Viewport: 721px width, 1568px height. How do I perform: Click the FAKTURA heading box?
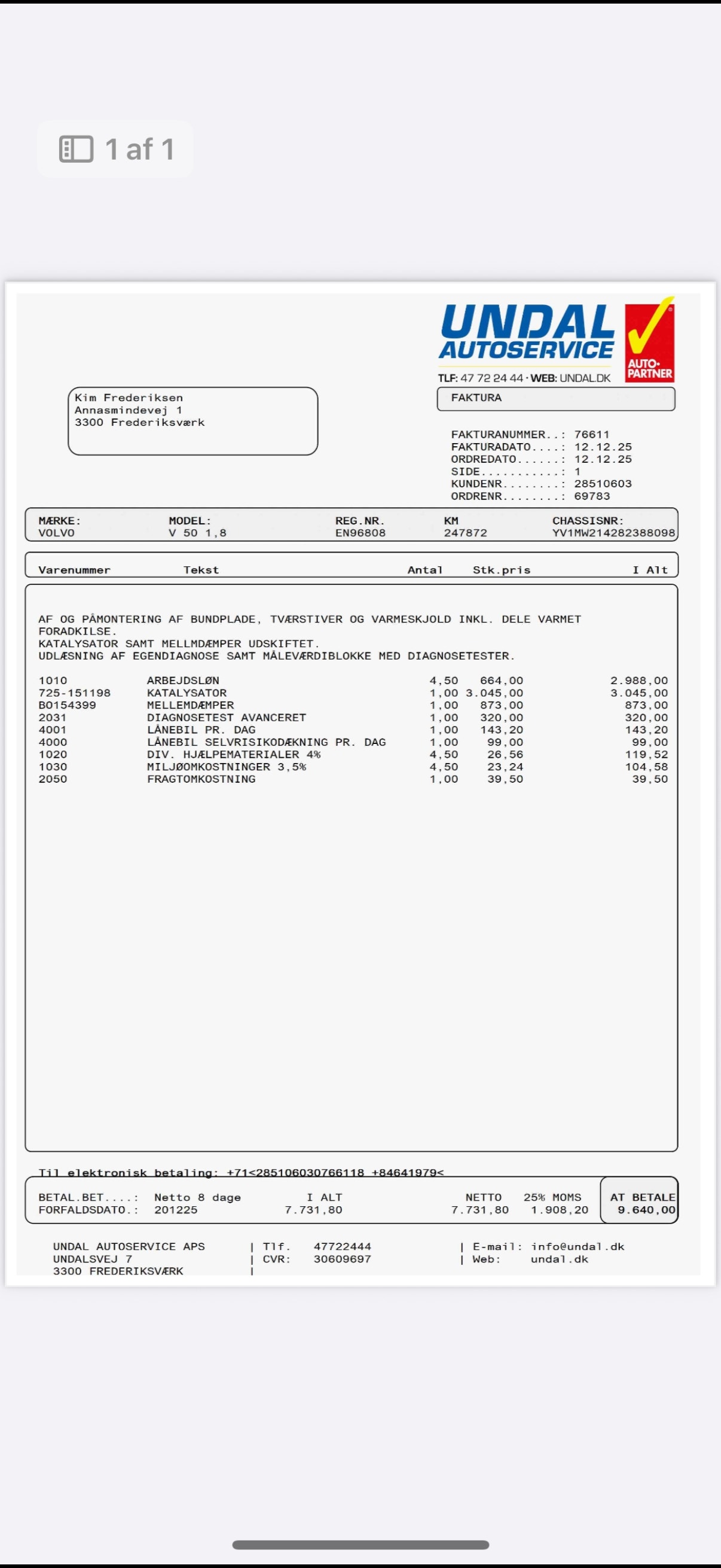pos(555,398)
